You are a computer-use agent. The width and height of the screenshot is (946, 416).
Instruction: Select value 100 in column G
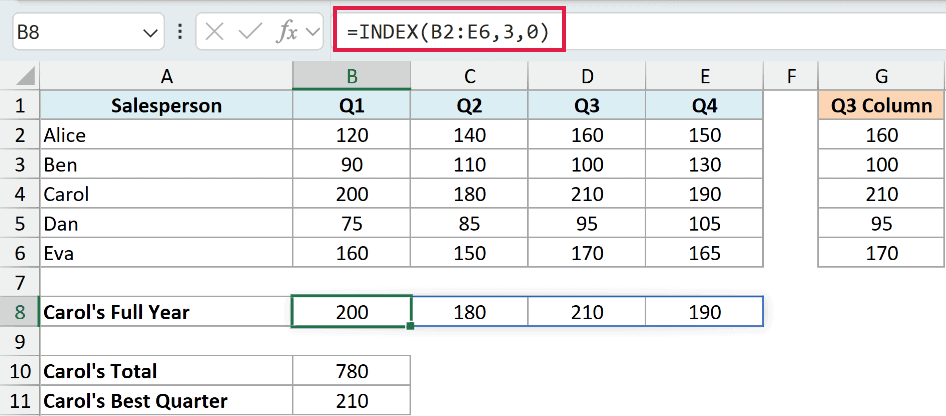tap(881, 165)
